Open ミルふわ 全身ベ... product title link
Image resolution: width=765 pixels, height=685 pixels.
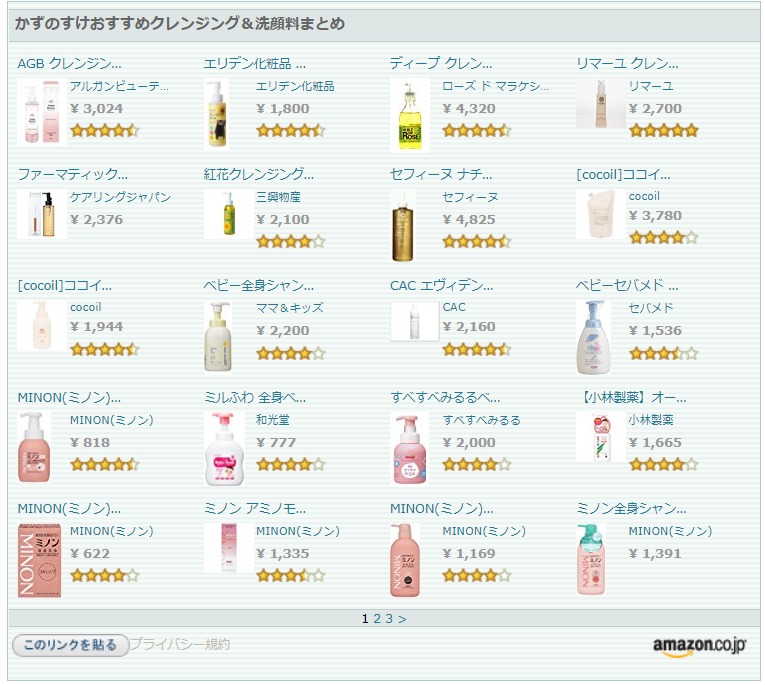pyautogui.click(x=255, y=398)
